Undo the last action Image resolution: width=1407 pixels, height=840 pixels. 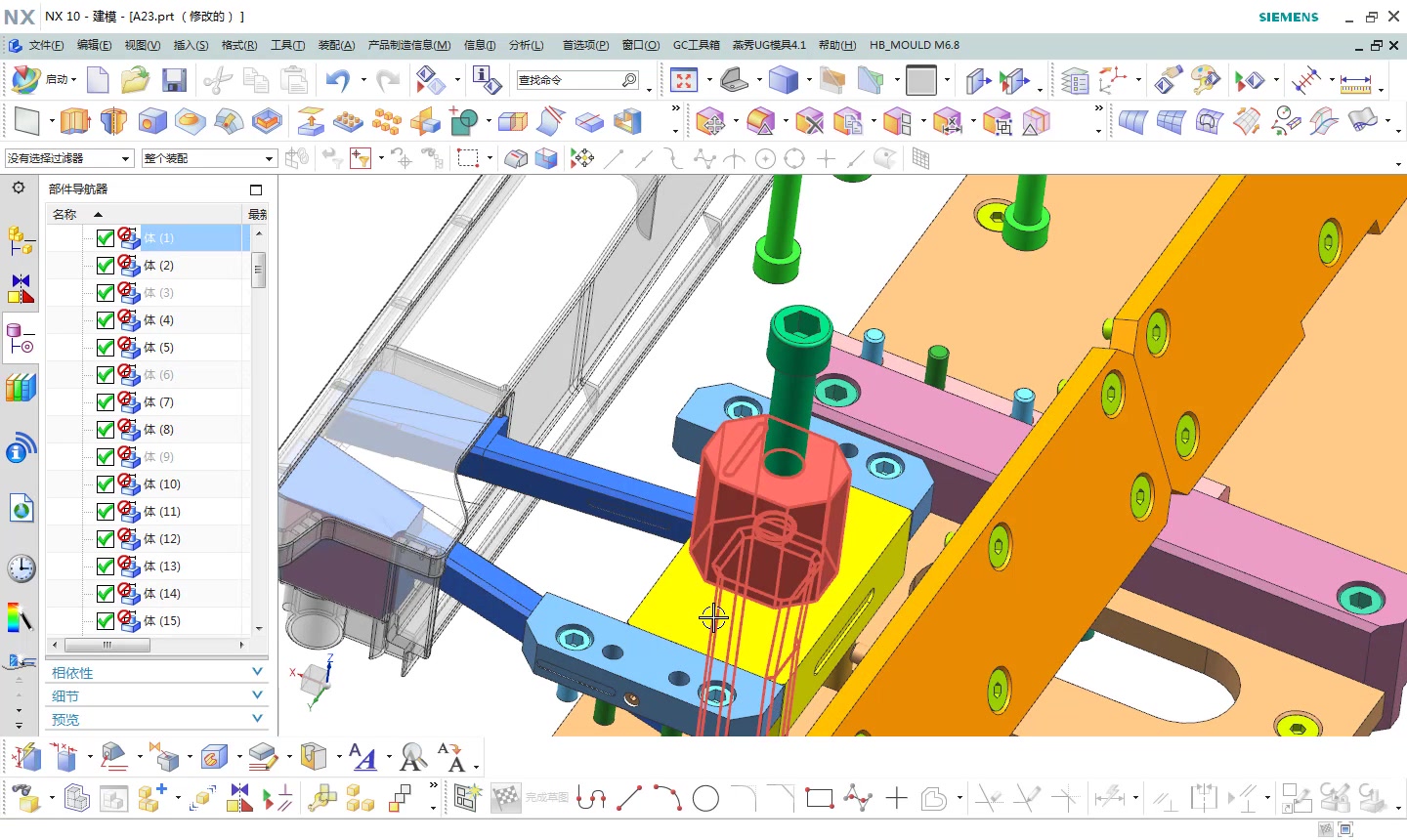coord(337,80)
